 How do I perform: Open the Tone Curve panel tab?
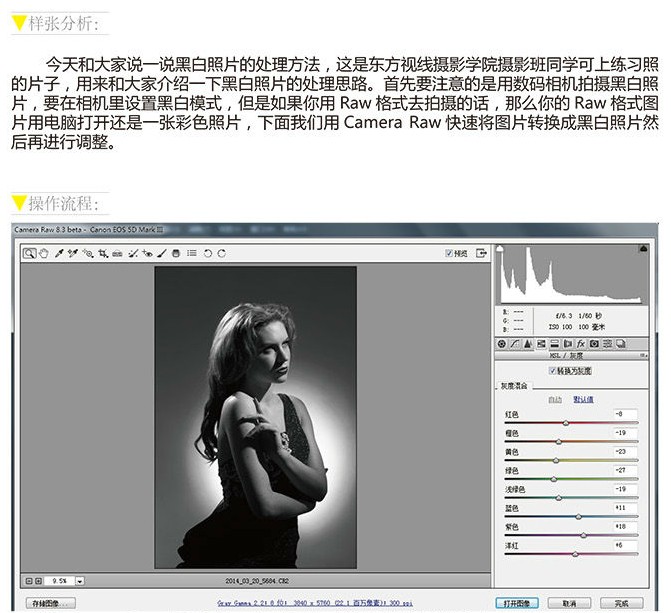click(x=514, y=344)
